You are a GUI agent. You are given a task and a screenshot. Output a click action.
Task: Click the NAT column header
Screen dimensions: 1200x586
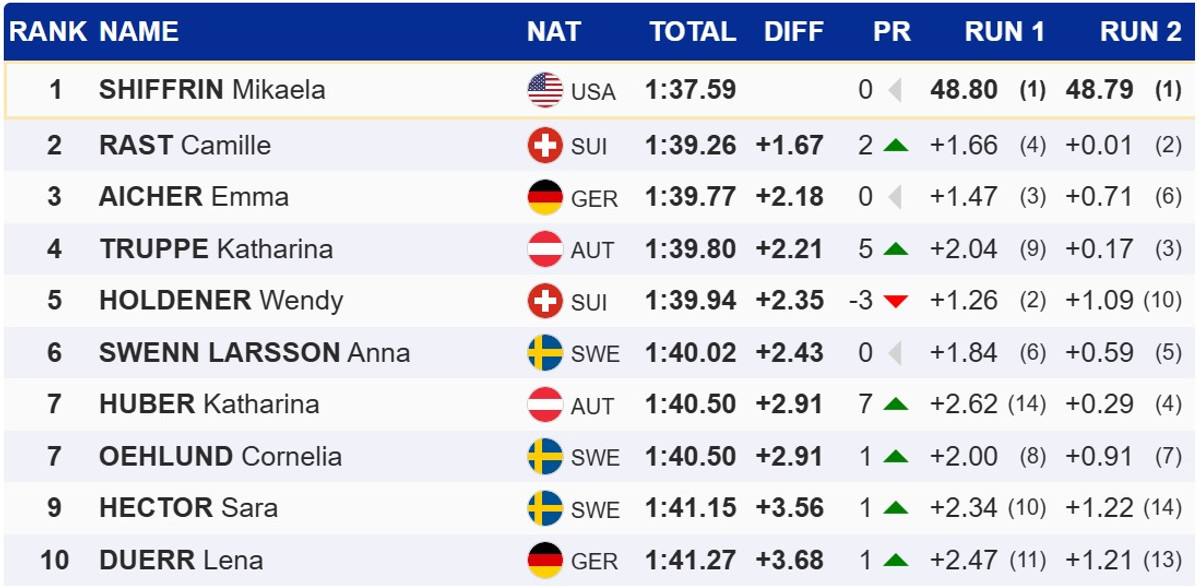click(x=553, y=32)
